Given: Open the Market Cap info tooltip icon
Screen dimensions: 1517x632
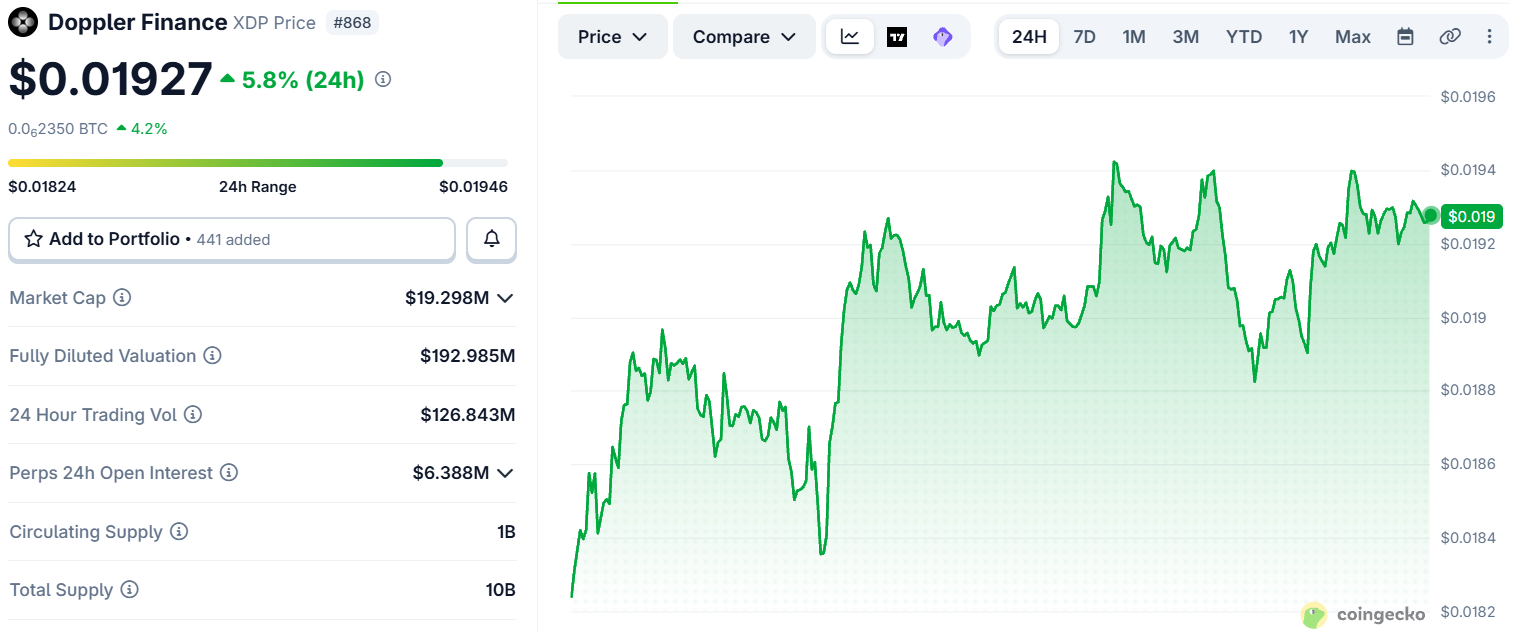Looking at the screenshot, I should tap(122, 298).
